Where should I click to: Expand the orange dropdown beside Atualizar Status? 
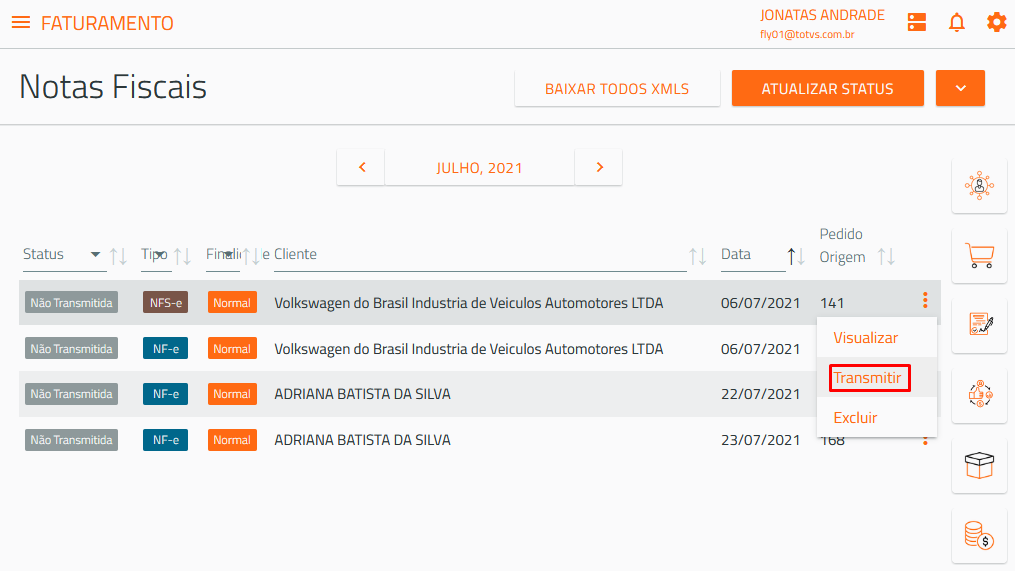pyautogui.click(x=961, y=89)
